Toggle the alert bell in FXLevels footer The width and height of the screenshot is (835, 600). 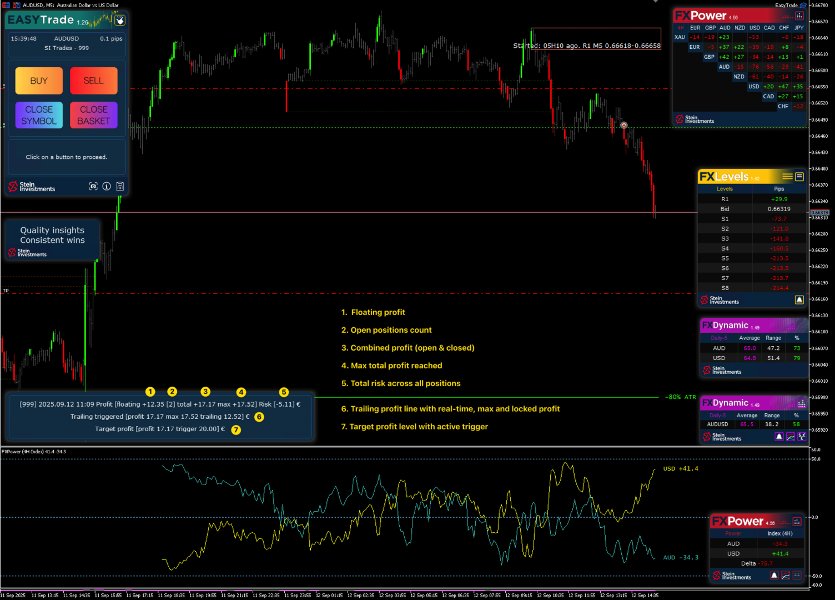[x=799, y=300]
